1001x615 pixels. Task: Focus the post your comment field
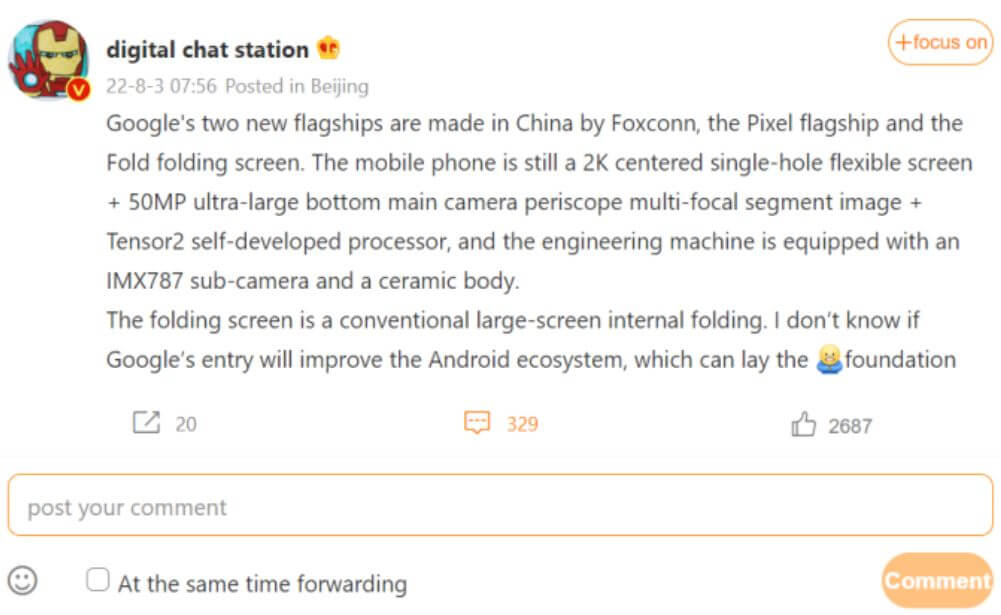[500, 507]
